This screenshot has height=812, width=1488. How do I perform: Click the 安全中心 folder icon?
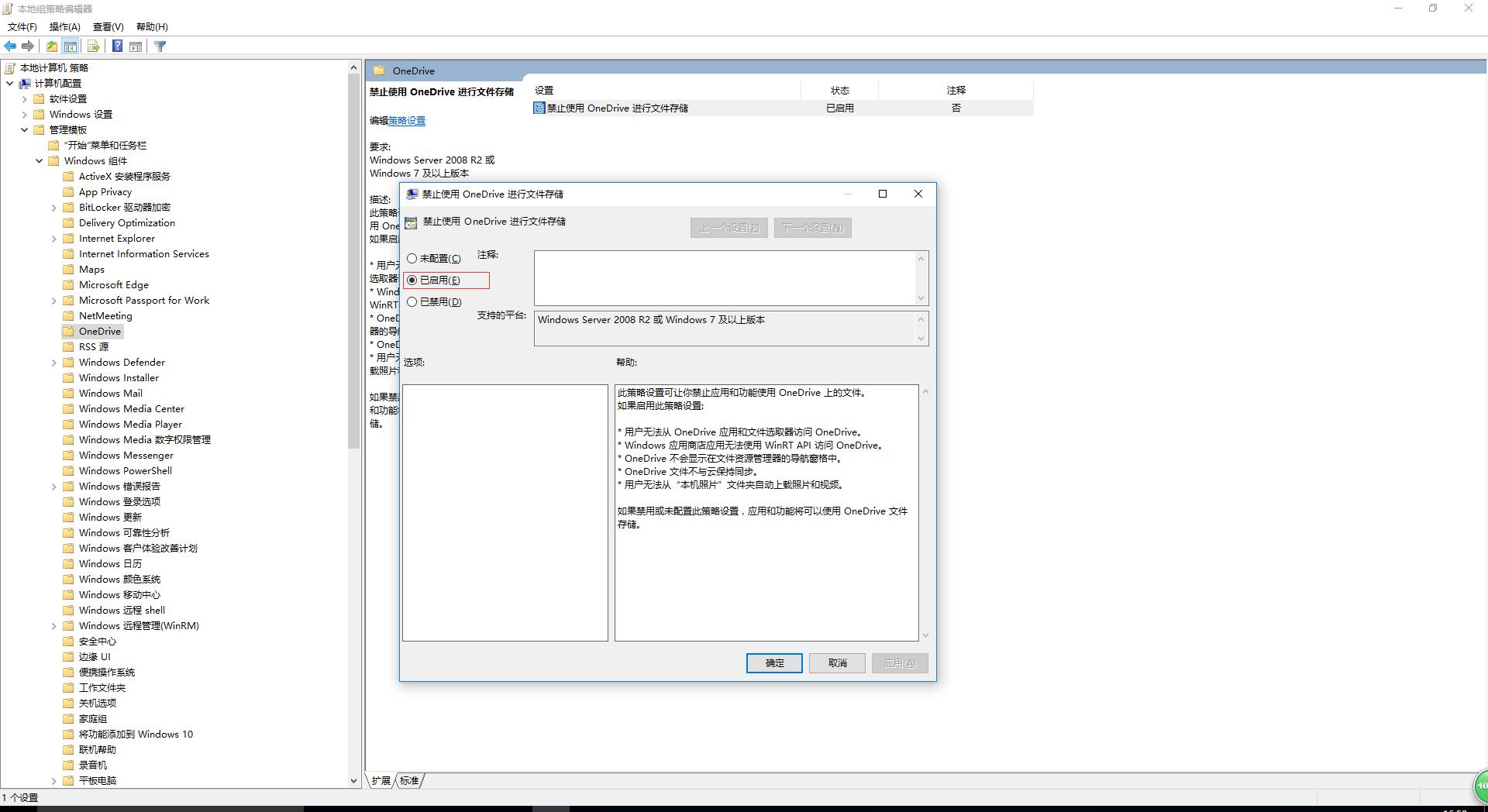68,642
